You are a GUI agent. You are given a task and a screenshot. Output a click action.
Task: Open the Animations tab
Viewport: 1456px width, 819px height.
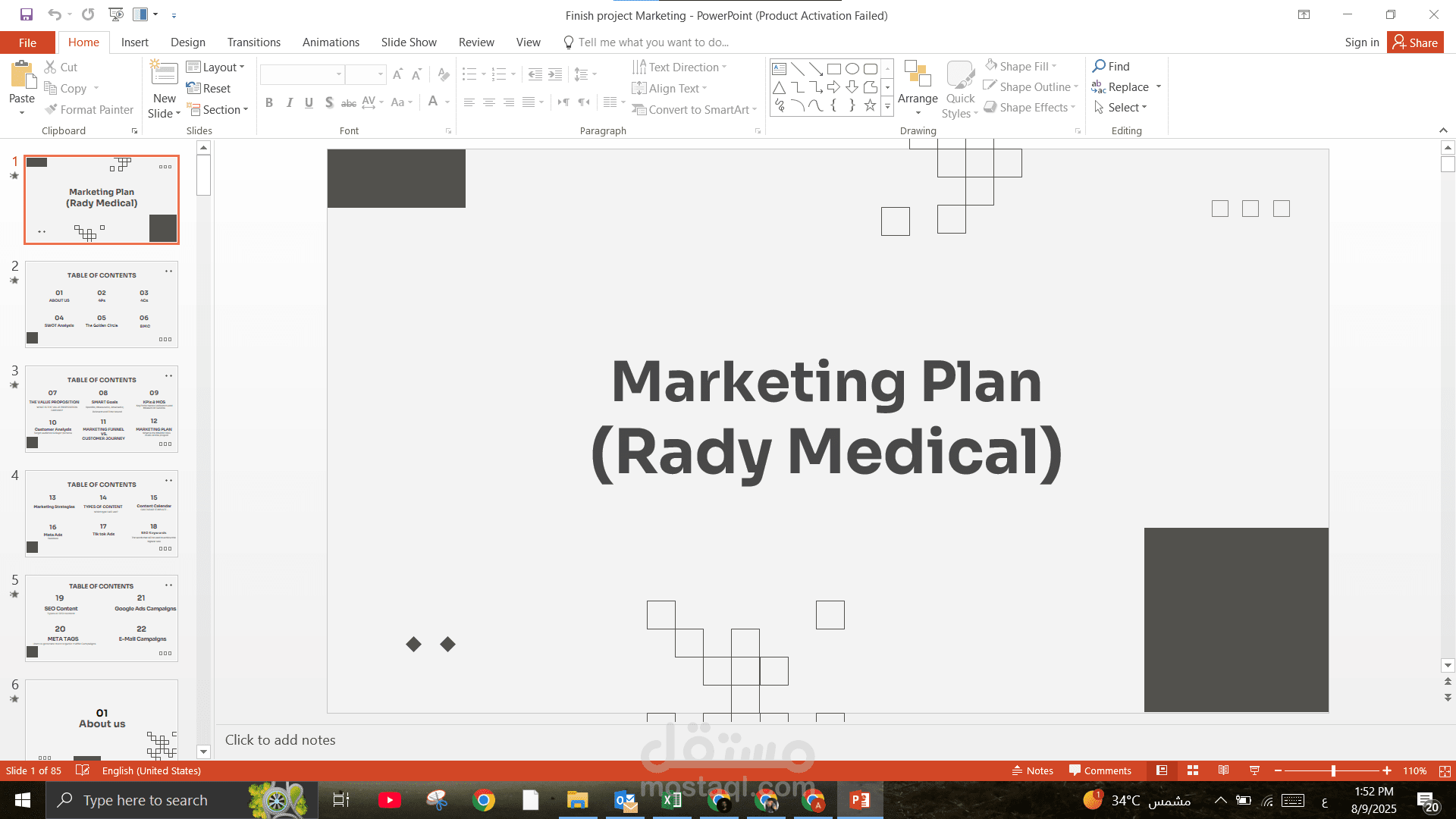(x=331, y=42)
